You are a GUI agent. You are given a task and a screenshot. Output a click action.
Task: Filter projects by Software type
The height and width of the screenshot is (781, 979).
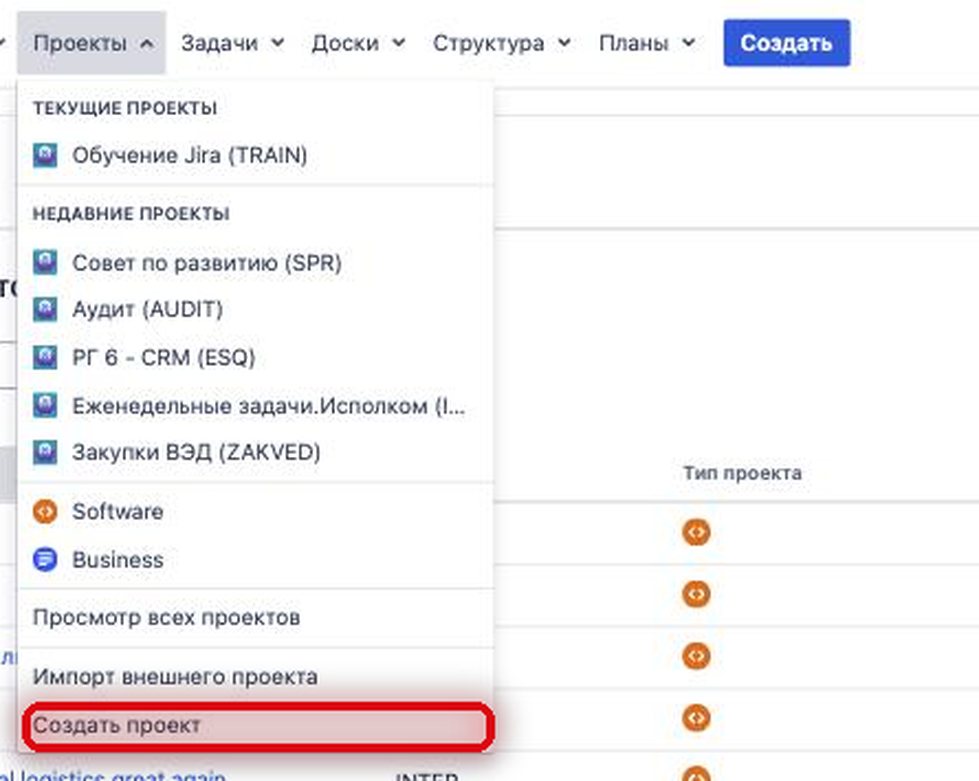(255, 511)
